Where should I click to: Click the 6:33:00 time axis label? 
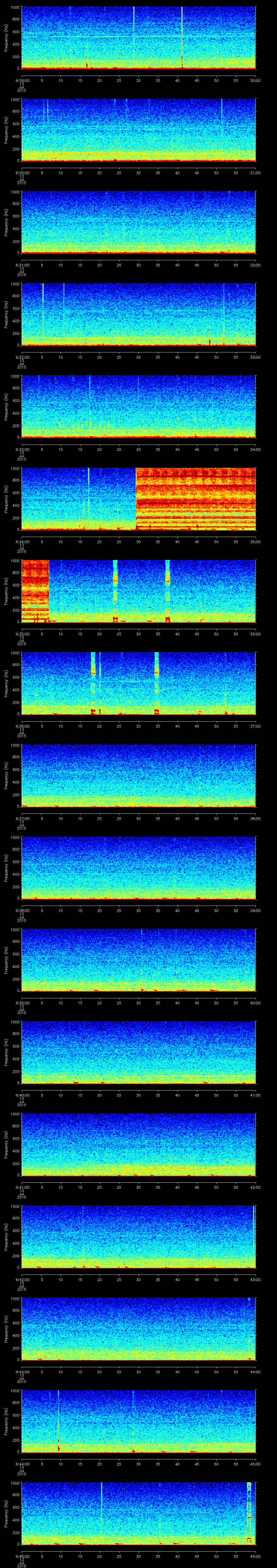[x=22, y=449]
